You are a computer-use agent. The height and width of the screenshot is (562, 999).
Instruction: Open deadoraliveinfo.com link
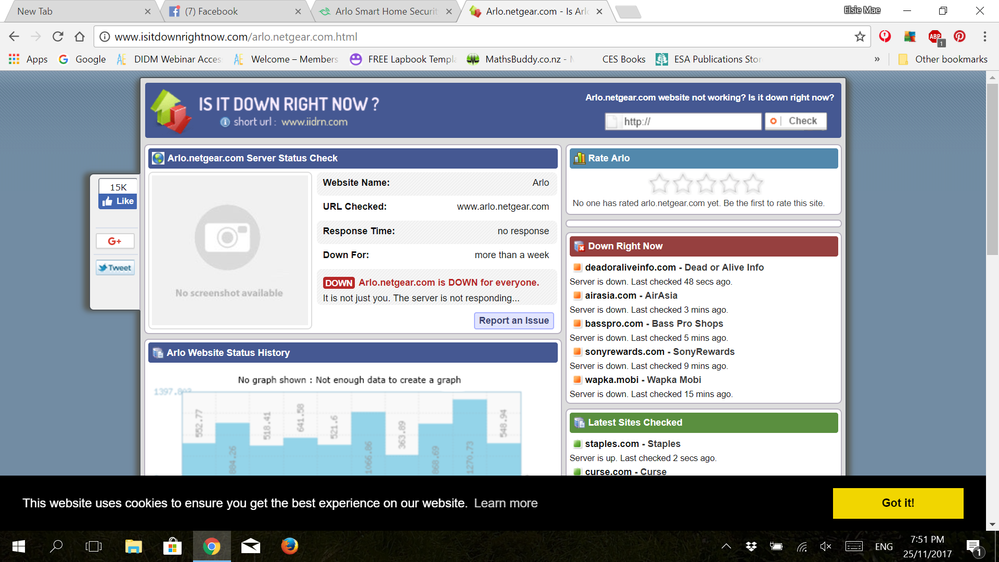[674, 268]
